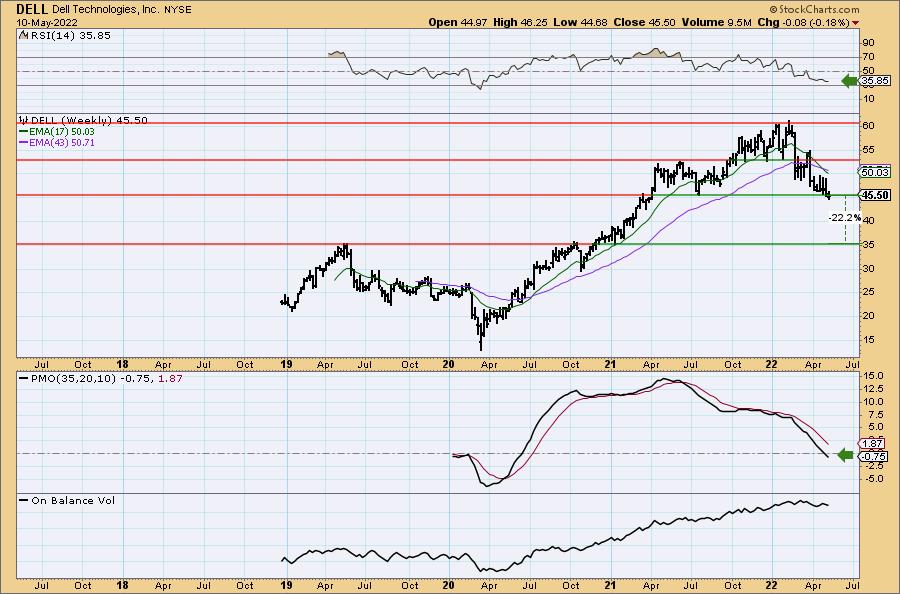Click the On Balance Vol panel label
This screenshot has width=900, height=594.
point(73,500)
